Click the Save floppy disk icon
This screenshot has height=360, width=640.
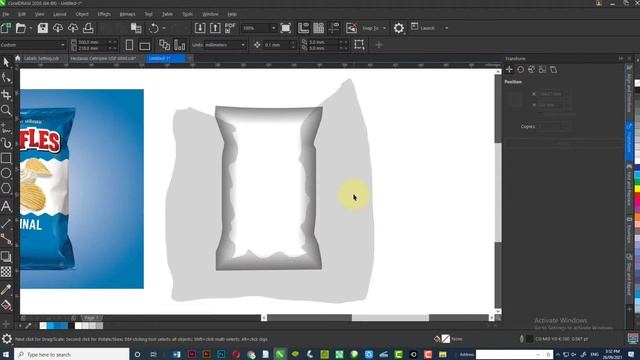(43, 28)
